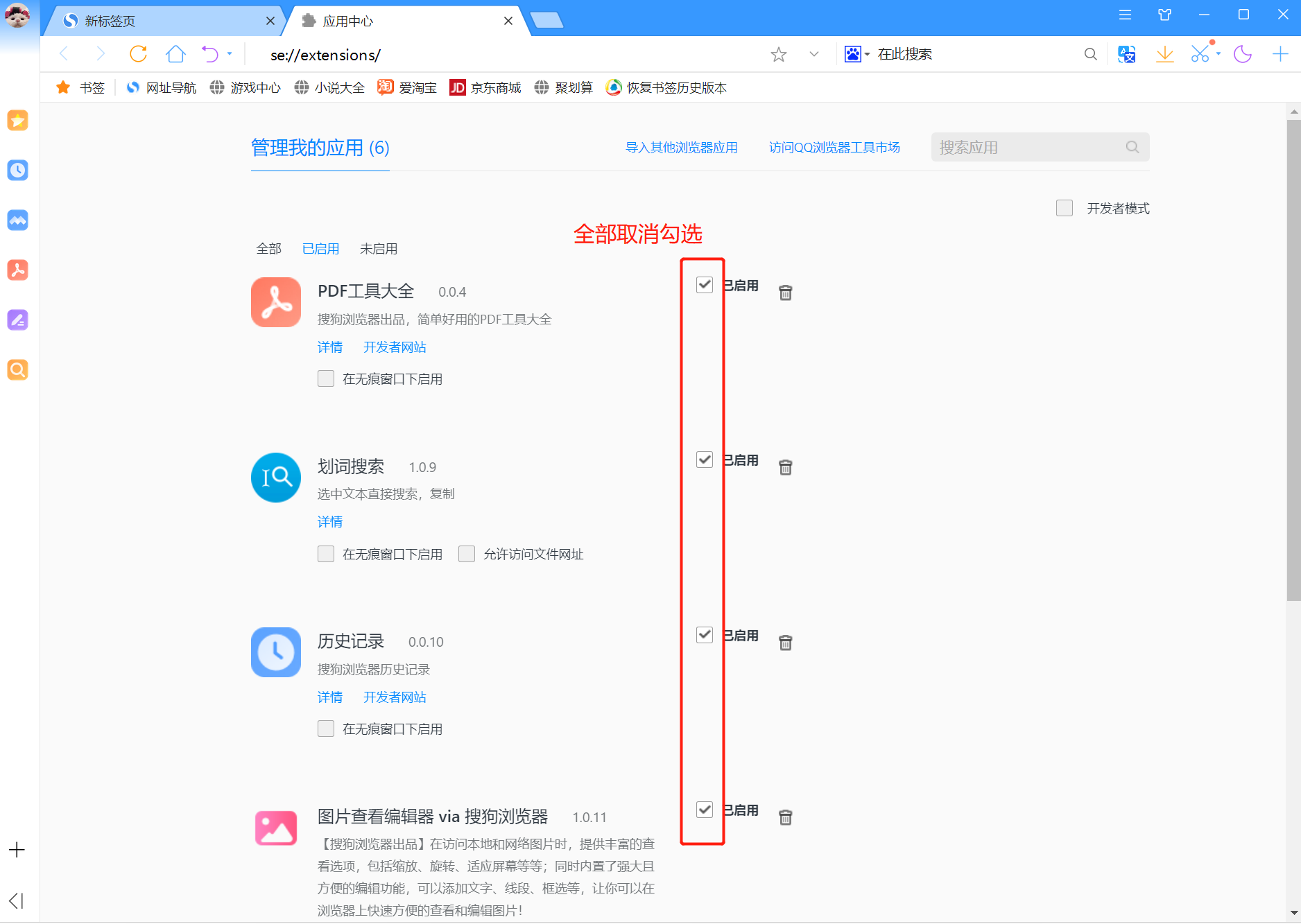Click 导入其他浏览器应用 link
1301x924 pixels.
click(x=681, y=147)
